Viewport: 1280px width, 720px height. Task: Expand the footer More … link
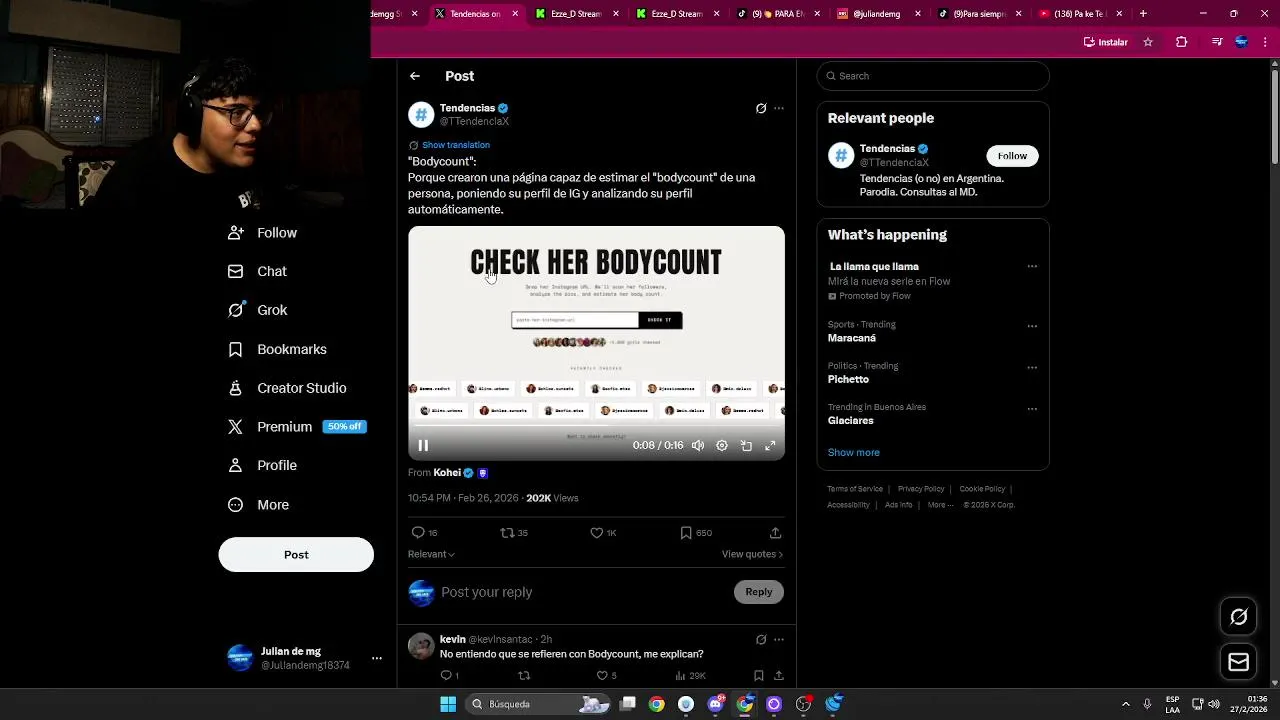click(940, 505)
